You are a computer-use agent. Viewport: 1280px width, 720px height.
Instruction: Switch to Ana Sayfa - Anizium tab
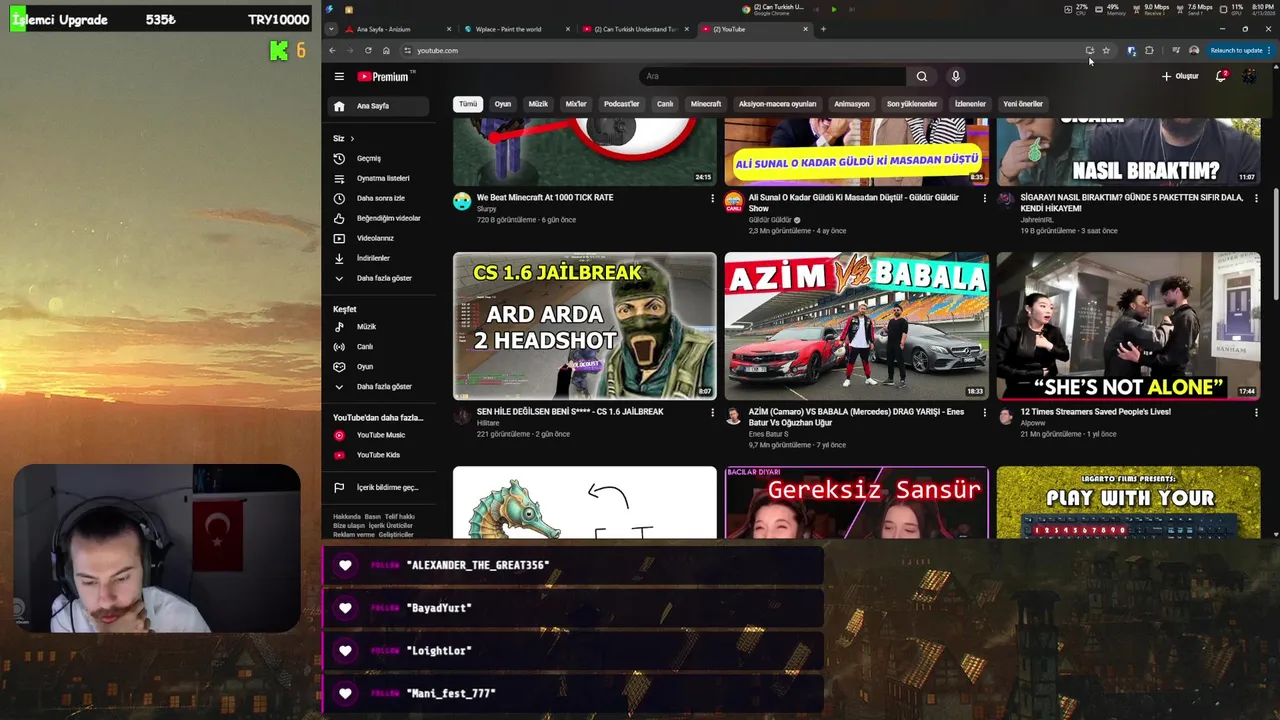(x=398, y=29)
